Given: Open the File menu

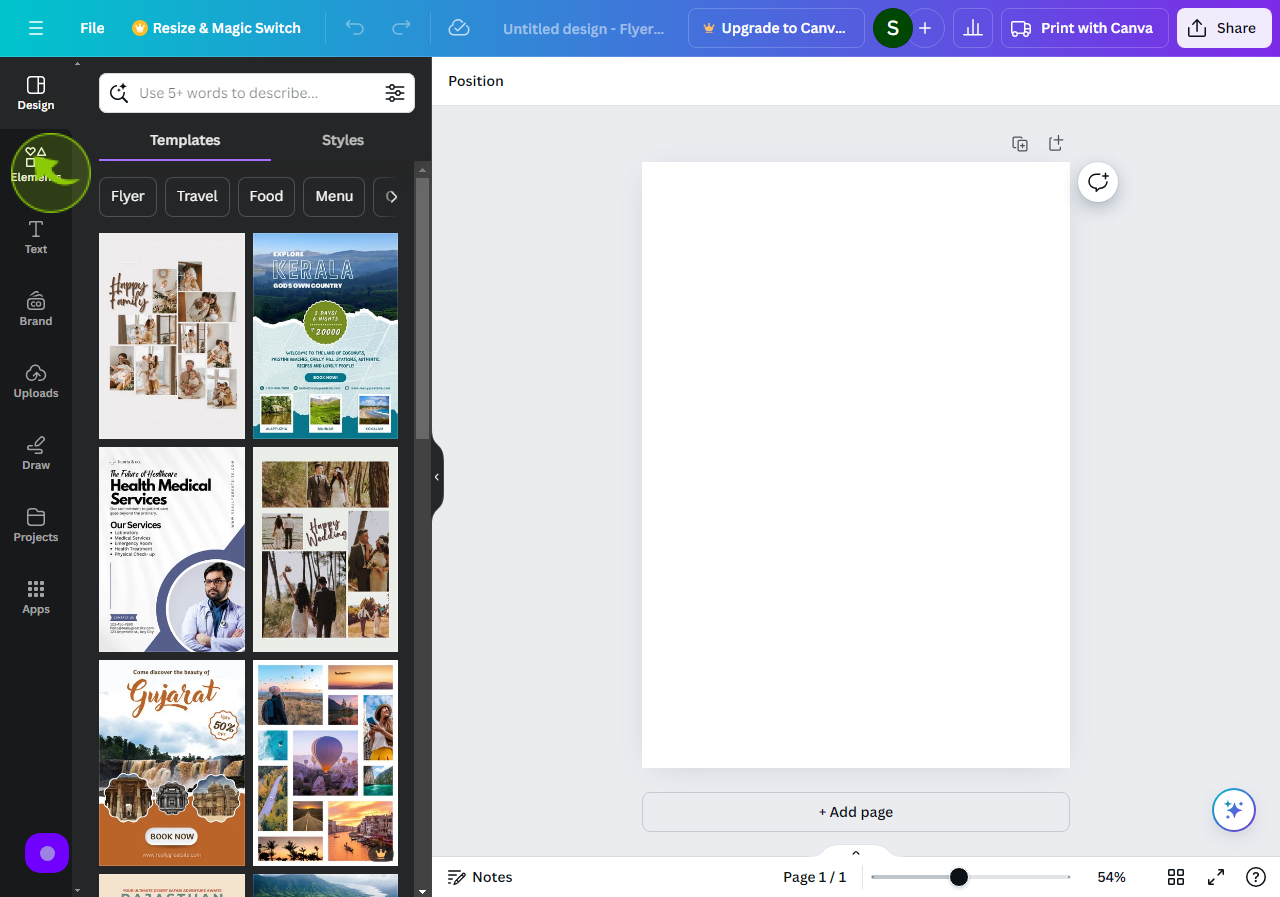Looking at the screenshot, I should point(92,28).
